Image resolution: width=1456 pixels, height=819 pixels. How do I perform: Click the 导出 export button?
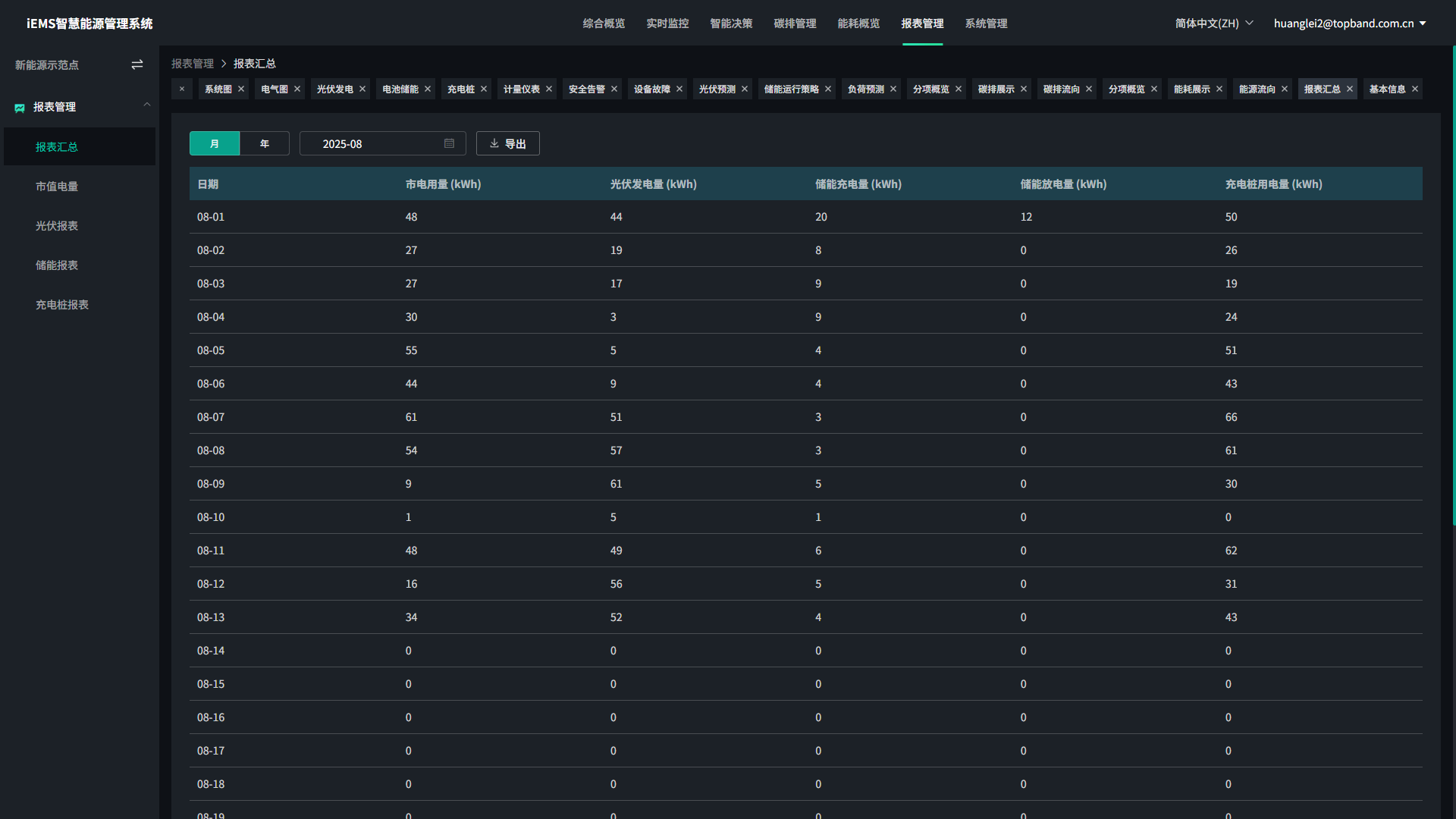pos(508,143)
